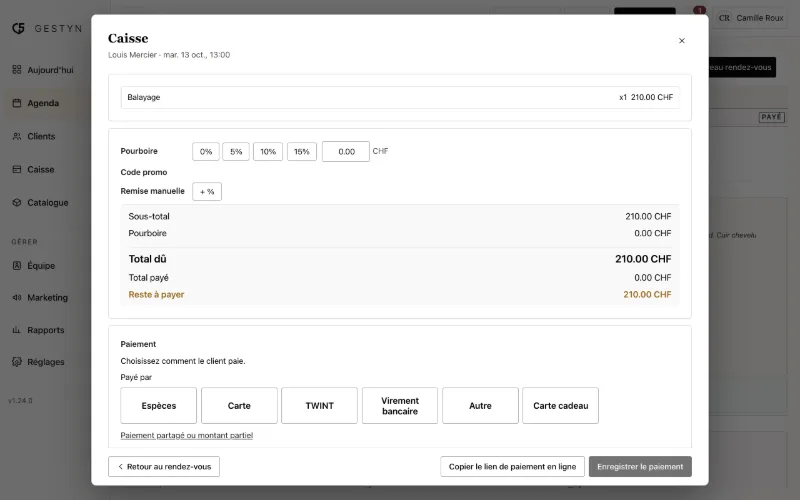The height and width of the screenshot is (500, 800).
Task: Select 15% tip option
Action: point(302,152)
